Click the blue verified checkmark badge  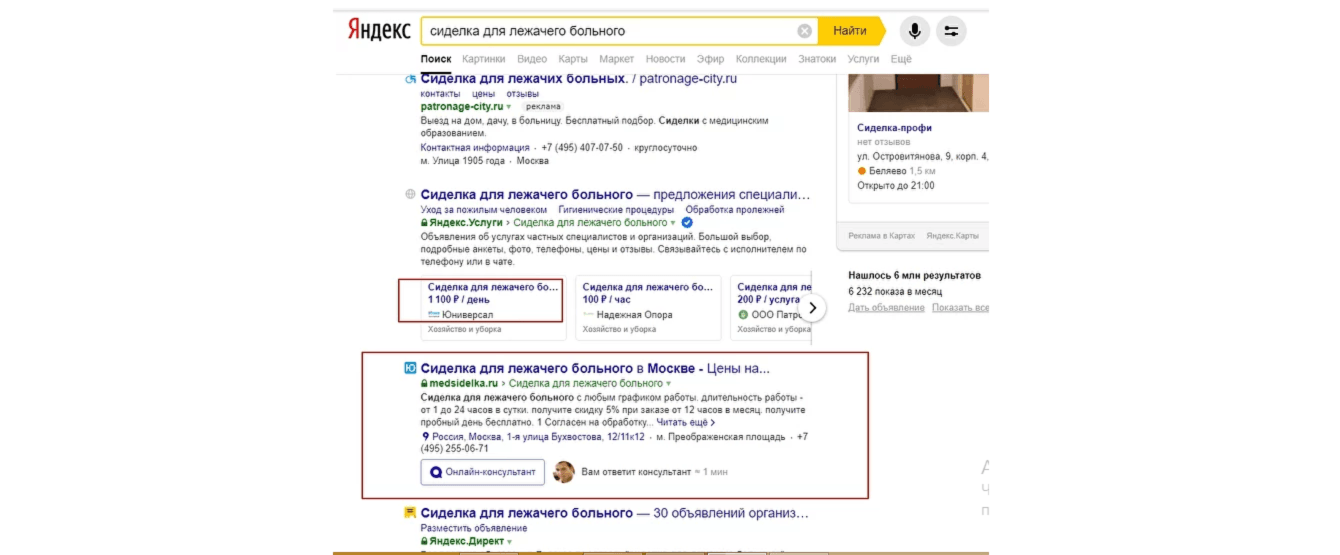687,222
